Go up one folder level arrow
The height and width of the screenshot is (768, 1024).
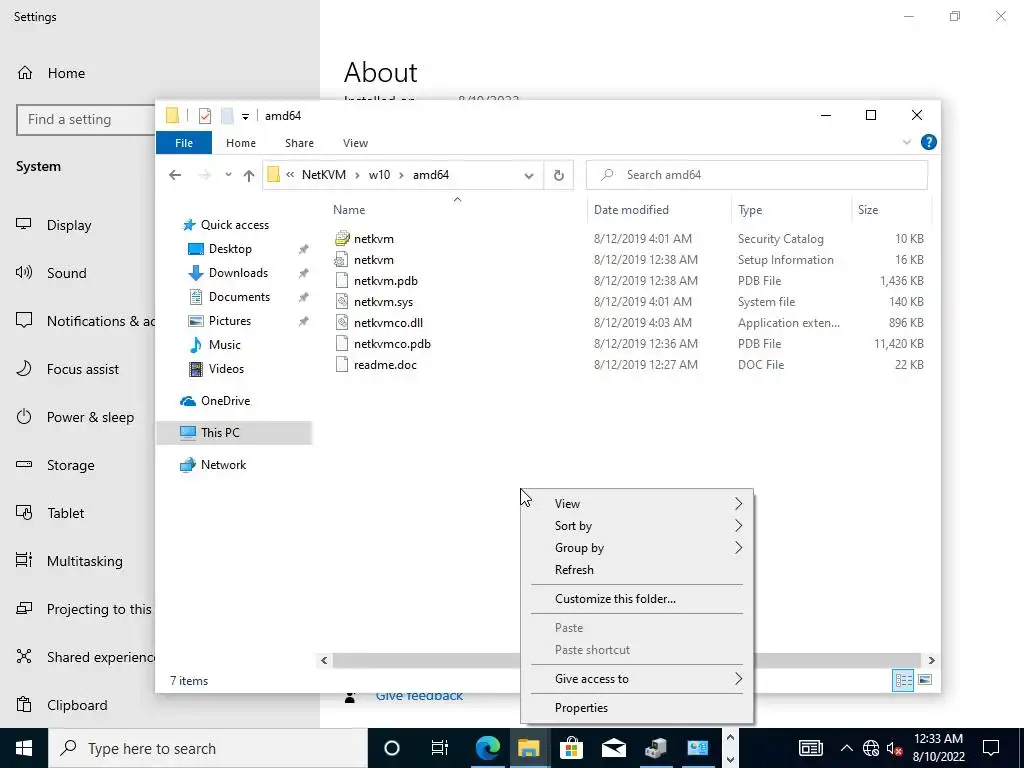click(248, 175)
